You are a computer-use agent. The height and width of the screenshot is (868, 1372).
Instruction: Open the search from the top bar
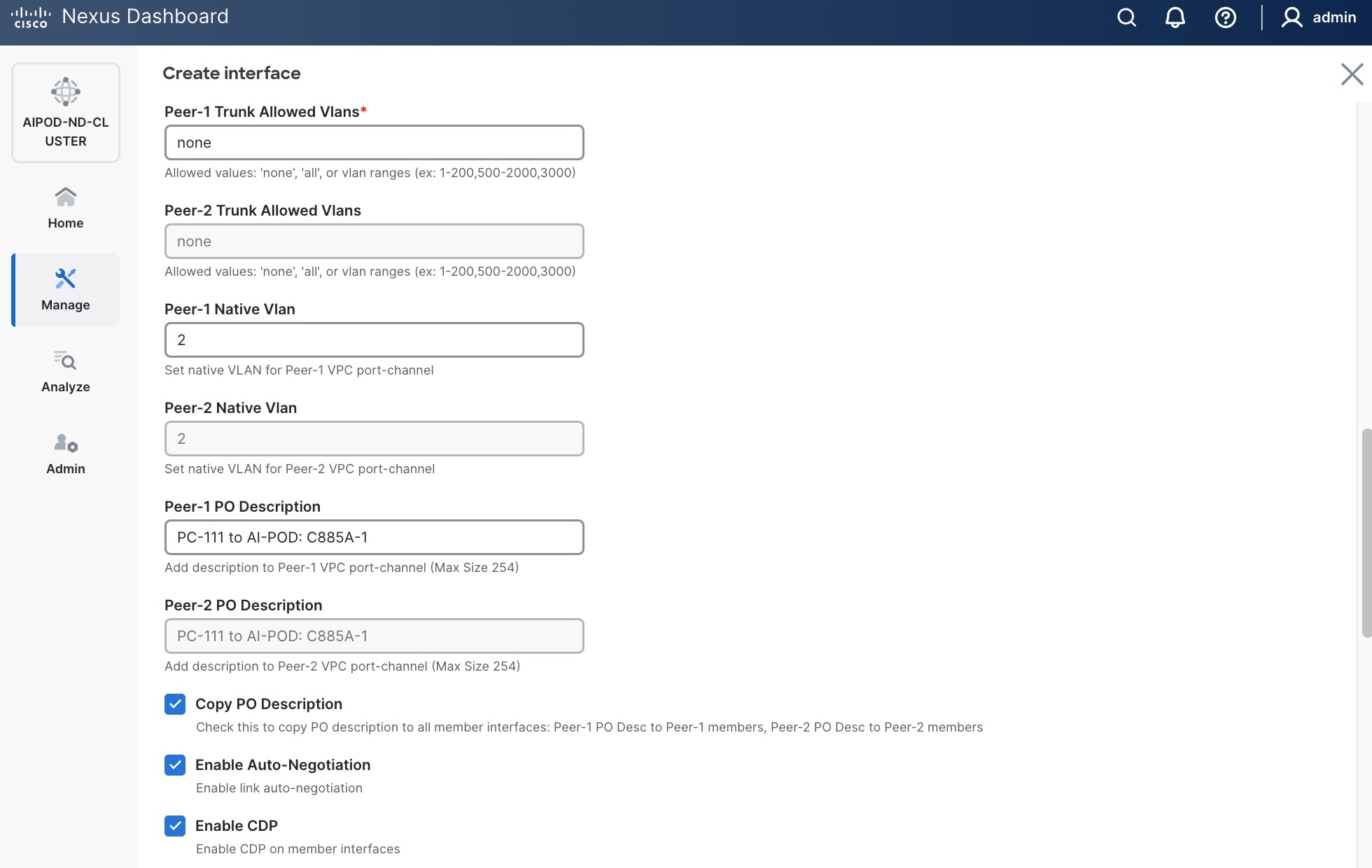(1126, 17)
